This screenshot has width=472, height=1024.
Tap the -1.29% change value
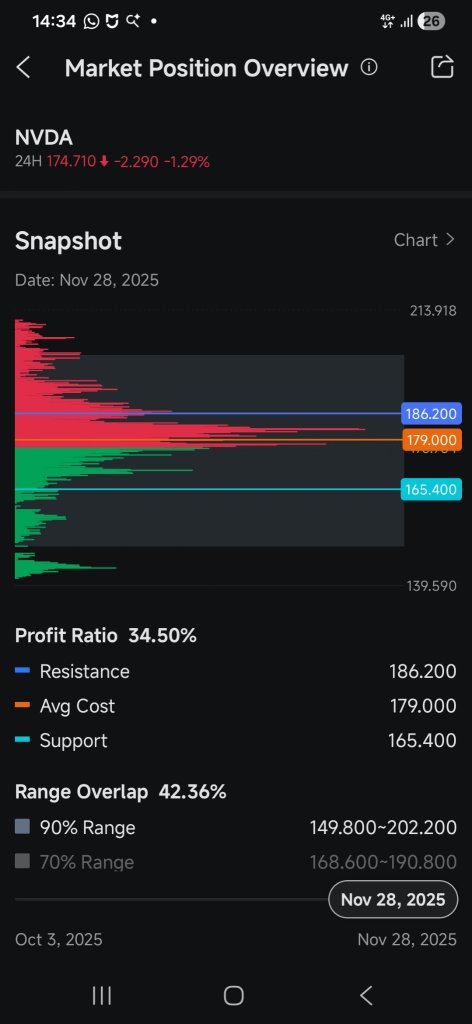[x=187, y=161]
